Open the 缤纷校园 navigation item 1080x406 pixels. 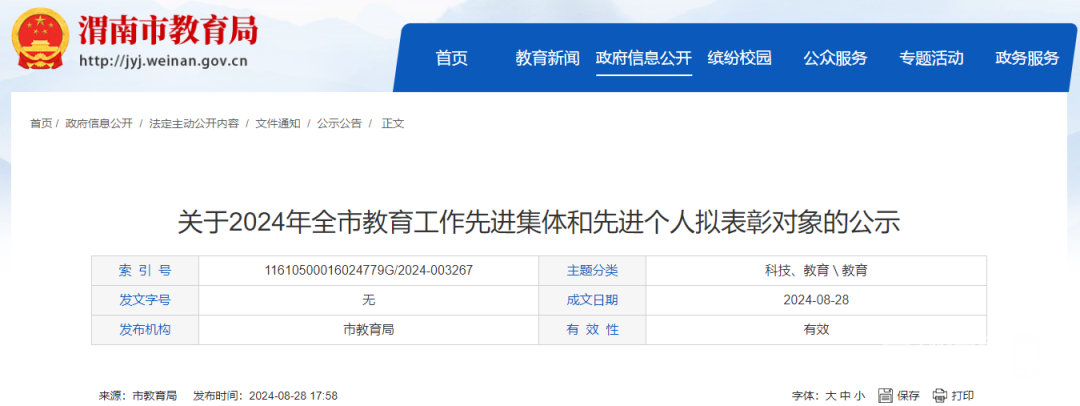(x=739, y=58)
